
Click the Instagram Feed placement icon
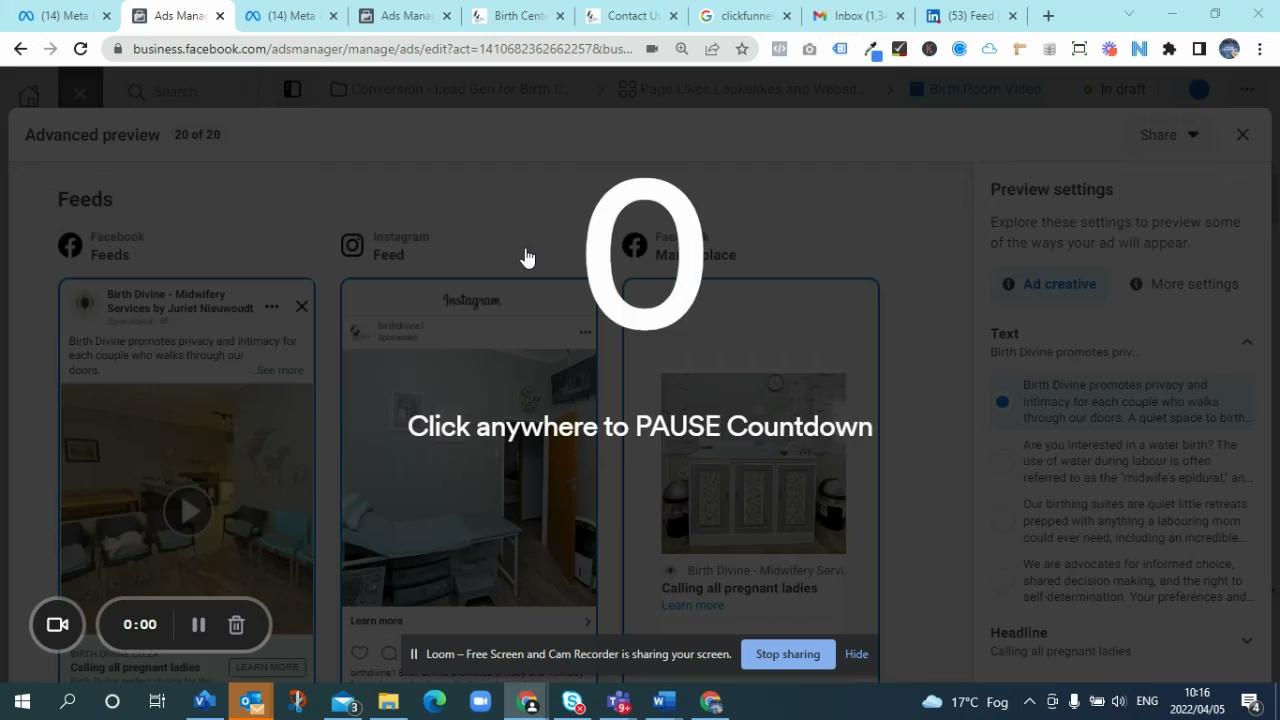click(352, 245)
